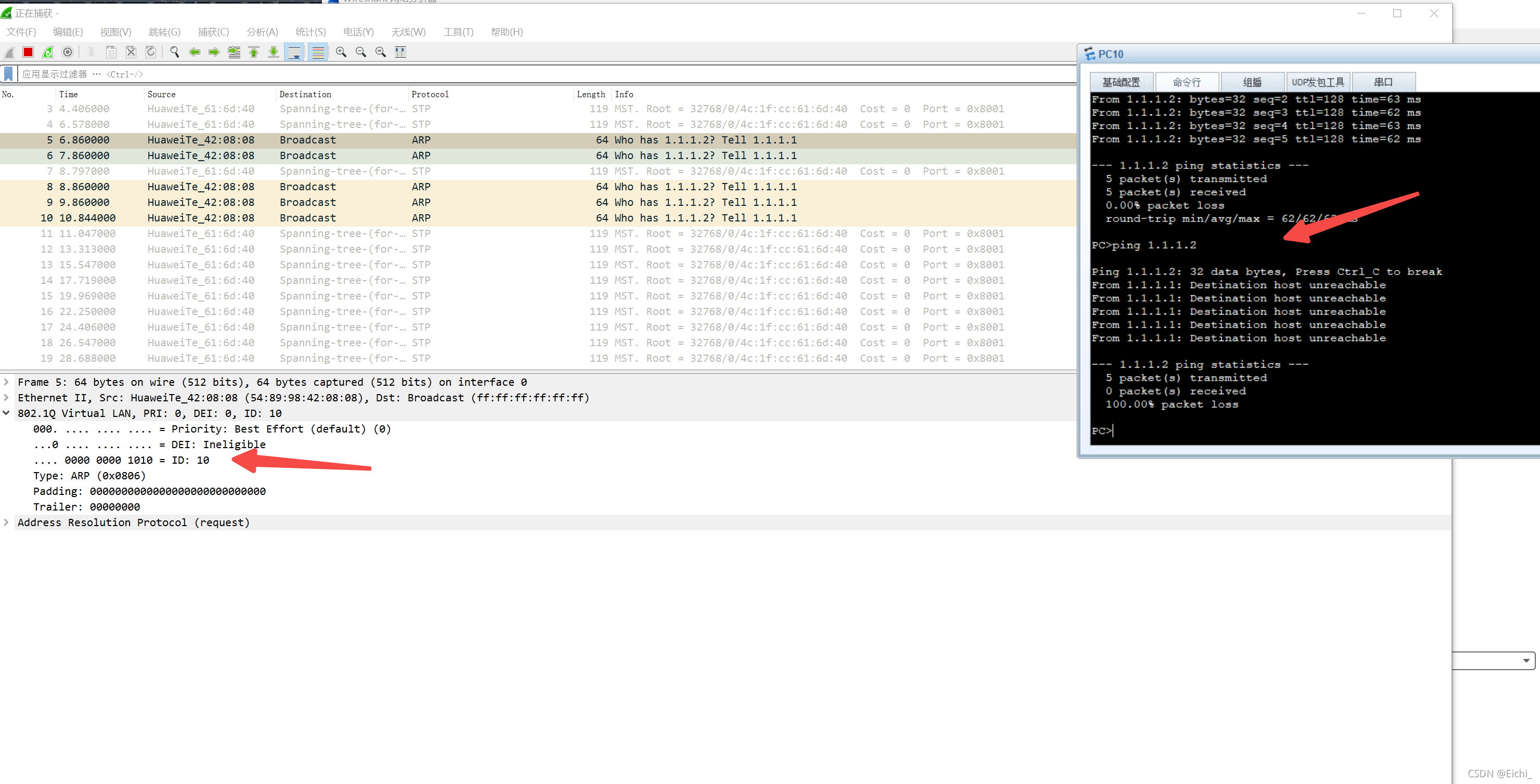
Task: Select the Priority: Best Effort line
Action: tap(212, 429)
